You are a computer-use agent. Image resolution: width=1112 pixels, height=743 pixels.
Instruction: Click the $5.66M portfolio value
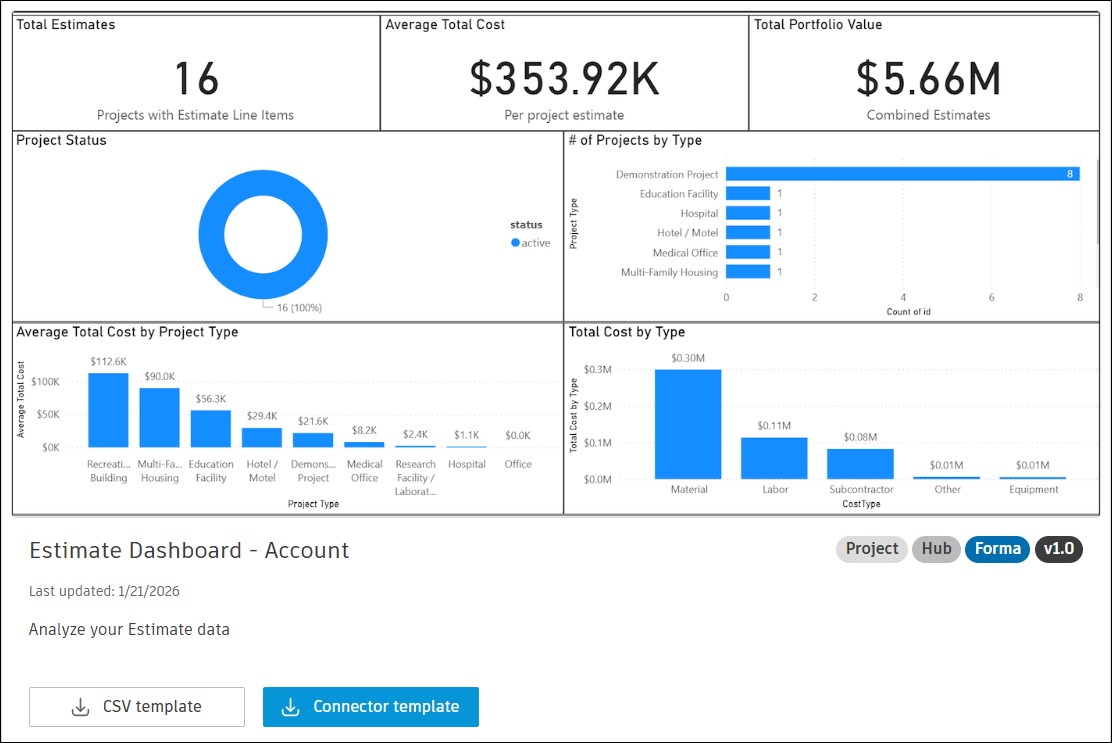click(x=928, y=78)
